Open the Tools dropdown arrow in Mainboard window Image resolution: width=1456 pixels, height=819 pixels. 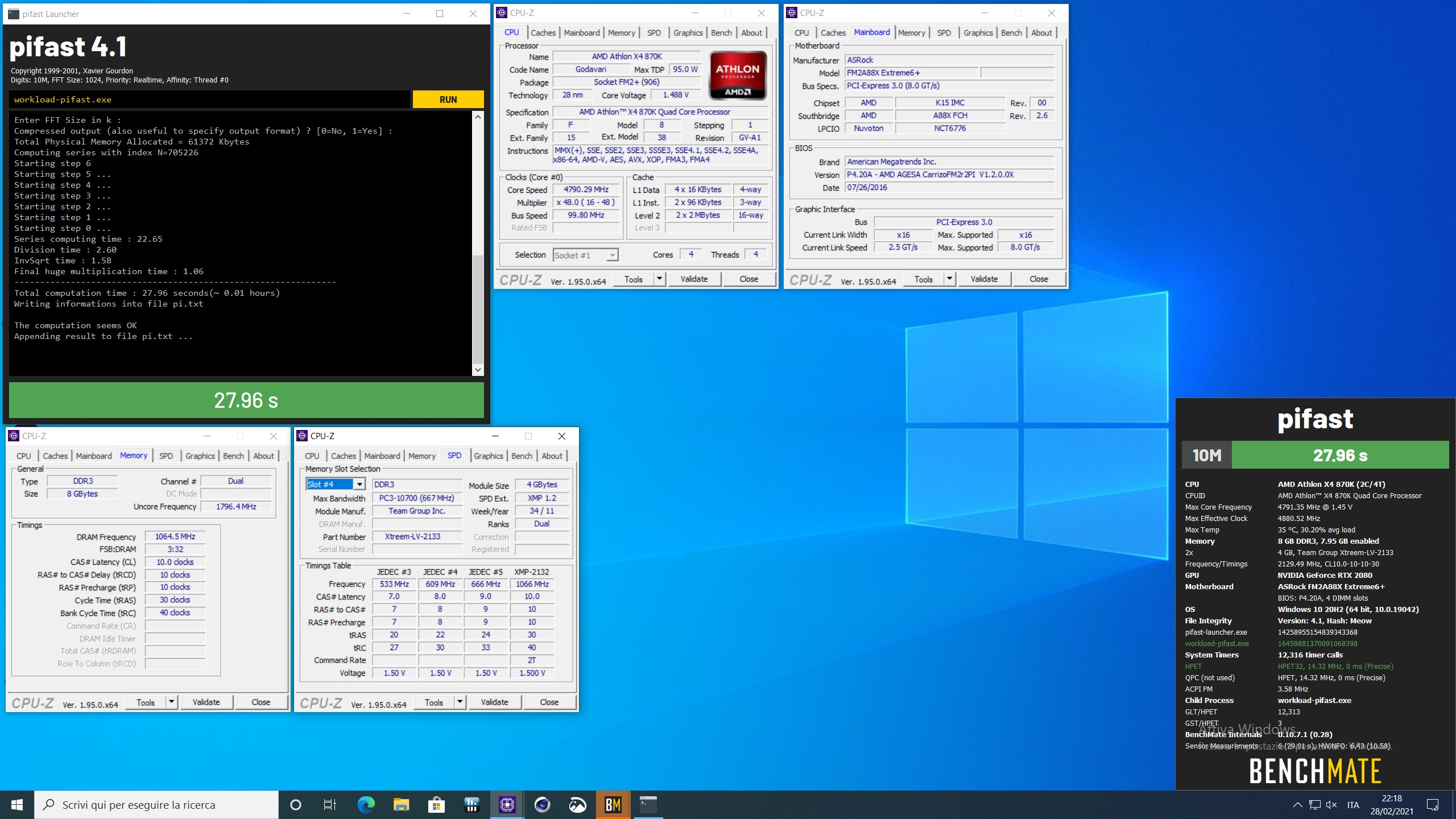coord(949,279)
